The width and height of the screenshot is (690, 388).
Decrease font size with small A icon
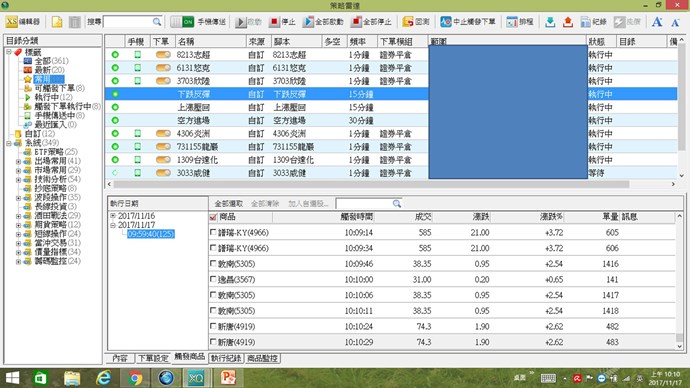point(675,22)
